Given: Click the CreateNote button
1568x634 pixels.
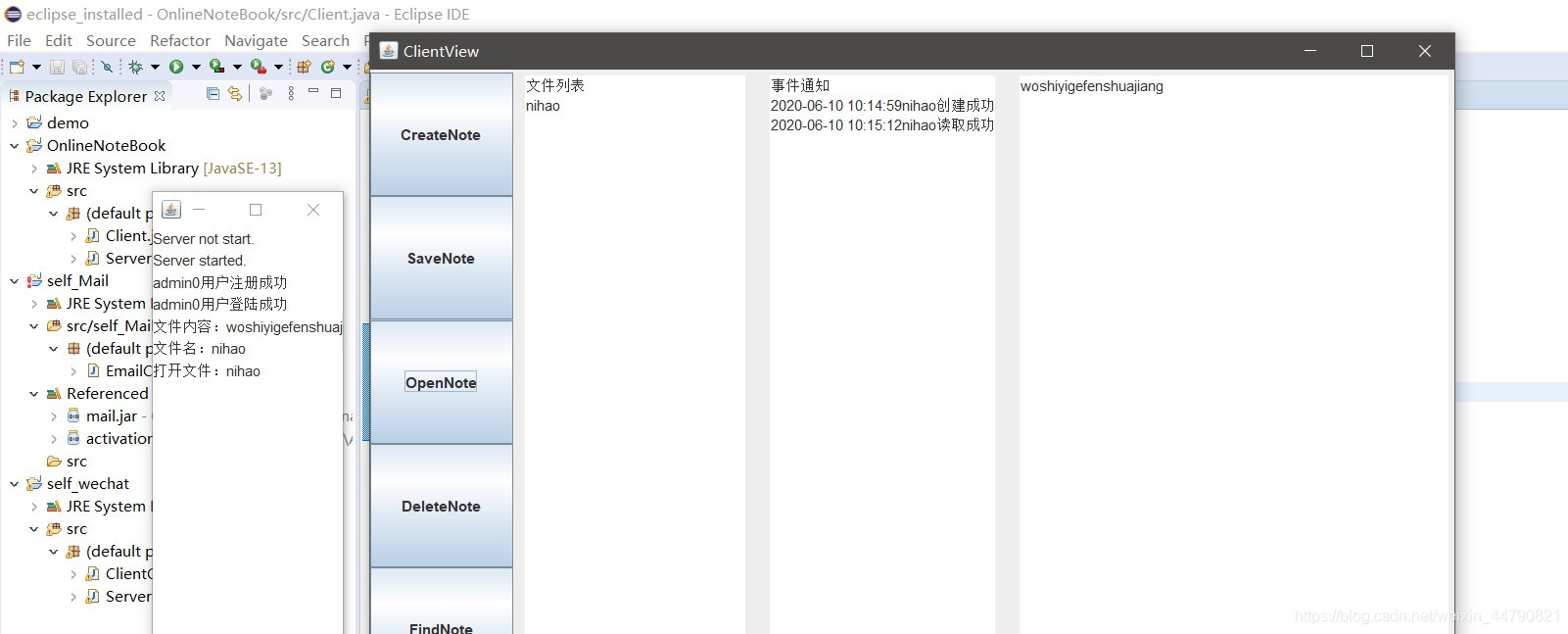Looking at the screenshot, I should [x=441, y=135].
